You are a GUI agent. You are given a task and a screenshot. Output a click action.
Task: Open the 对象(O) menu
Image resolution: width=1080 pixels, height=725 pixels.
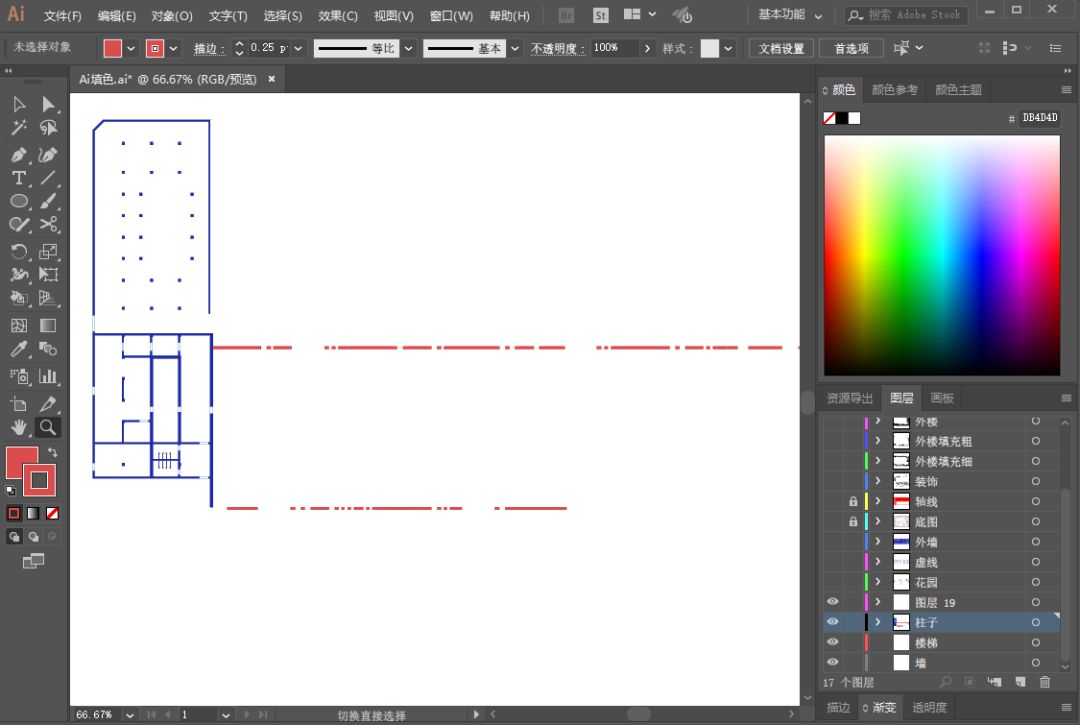tap(172, 16)
